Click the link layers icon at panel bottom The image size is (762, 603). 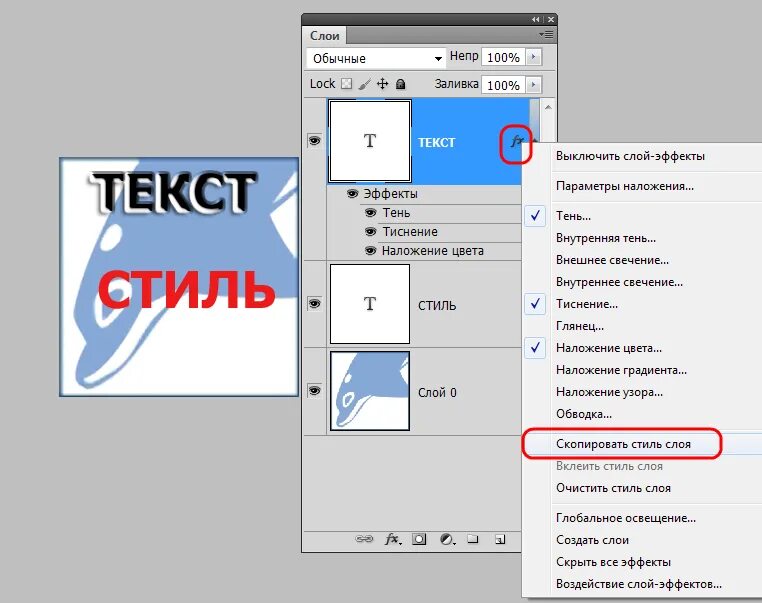point(364,539)
